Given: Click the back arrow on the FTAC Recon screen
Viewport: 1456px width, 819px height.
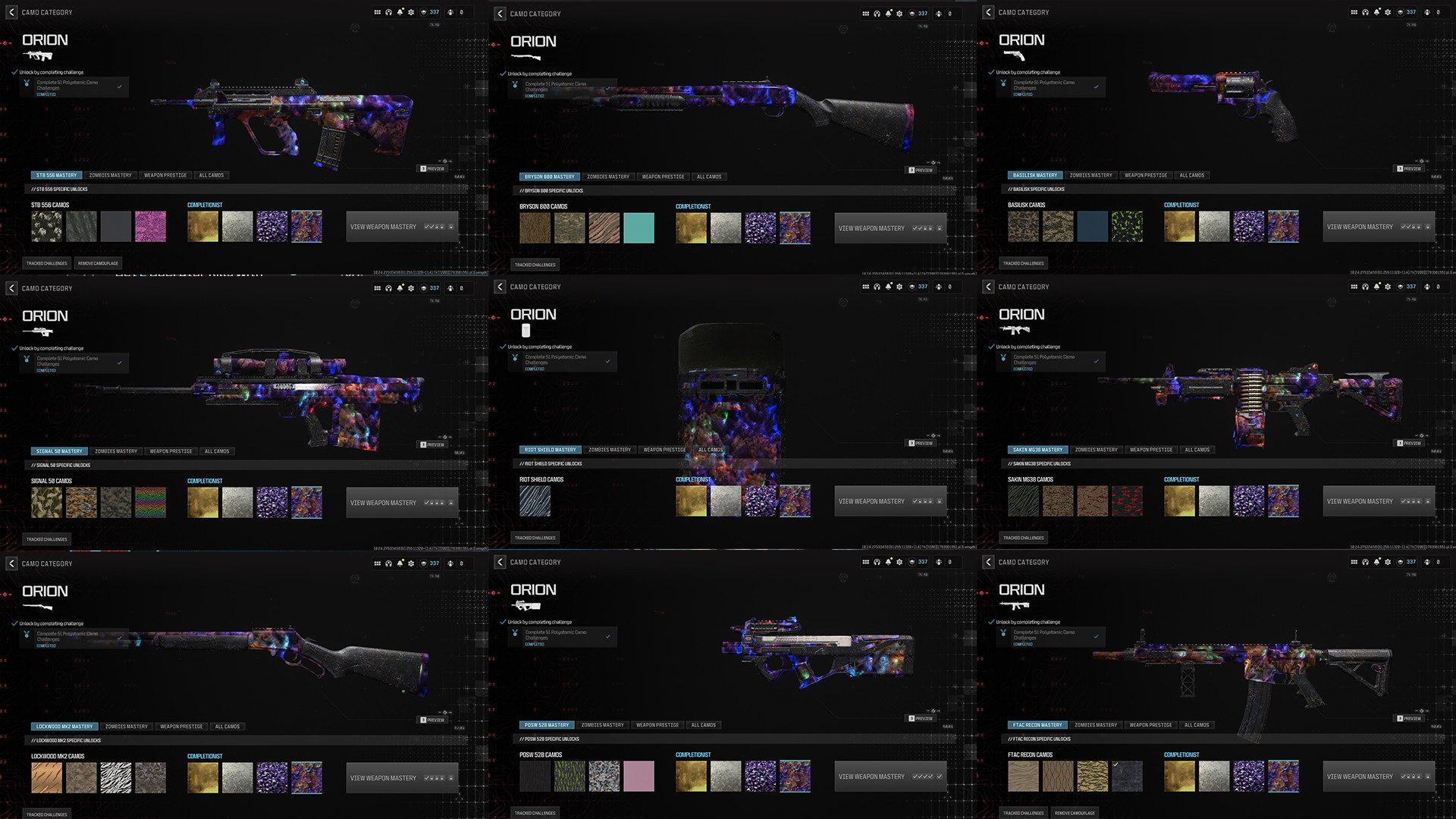Looking at the screenshot, I should pos(988,562).
